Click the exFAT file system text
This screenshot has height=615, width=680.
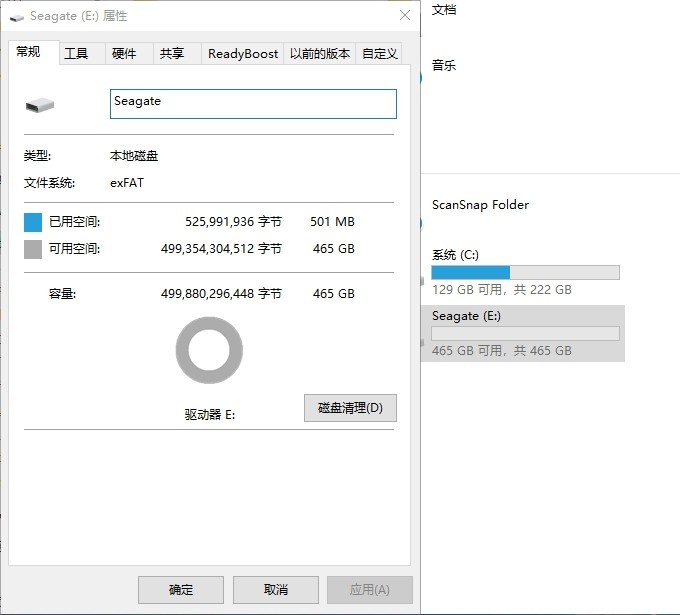click(127, 183)
